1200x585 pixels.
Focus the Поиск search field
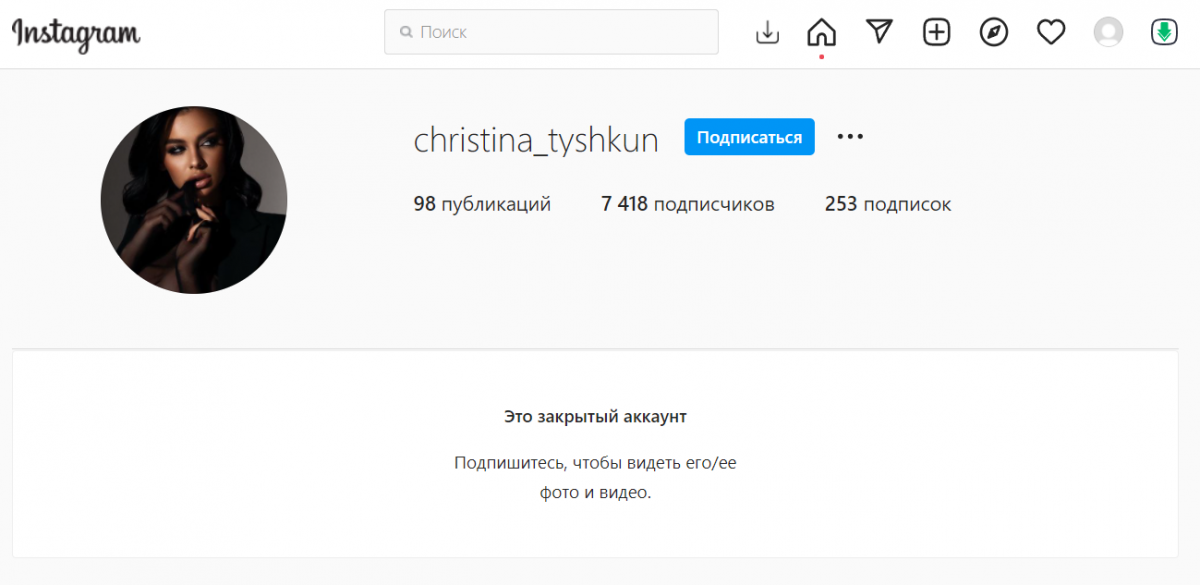(x=560, y=32)
